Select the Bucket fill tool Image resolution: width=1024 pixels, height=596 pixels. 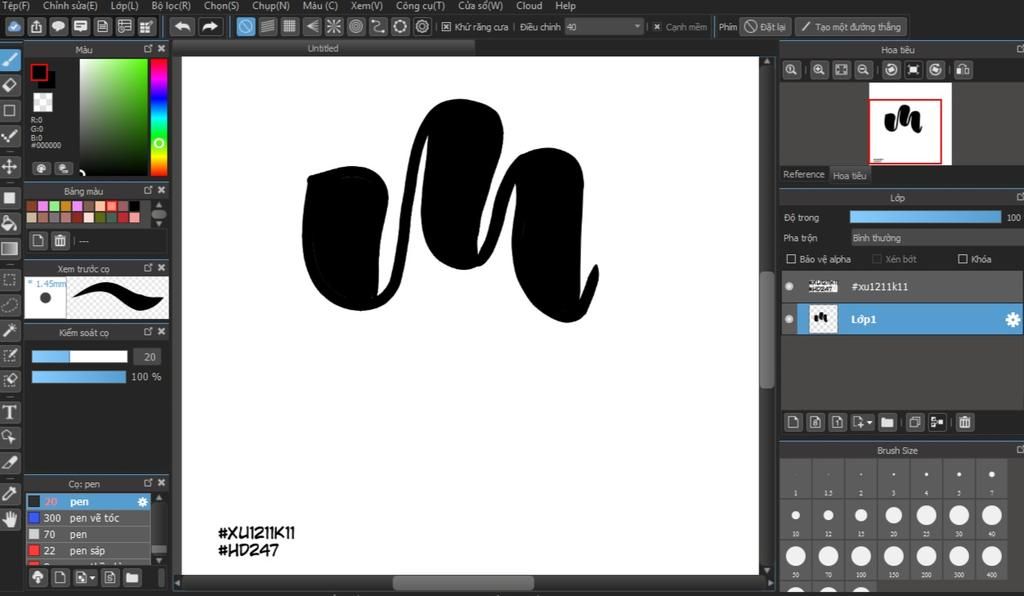click(10, 223)
